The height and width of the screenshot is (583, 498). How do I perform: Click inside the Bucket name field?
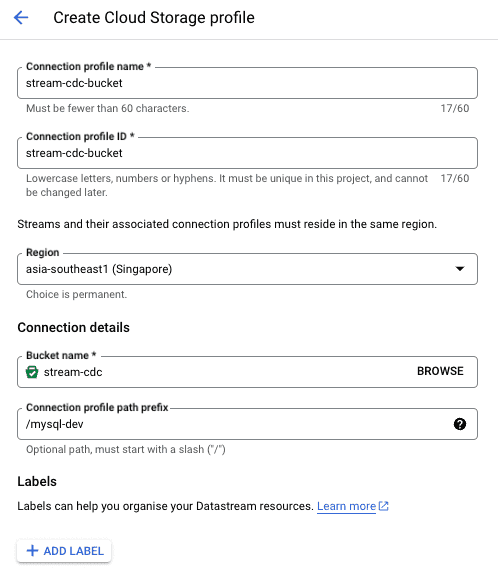tap(247, 372)
